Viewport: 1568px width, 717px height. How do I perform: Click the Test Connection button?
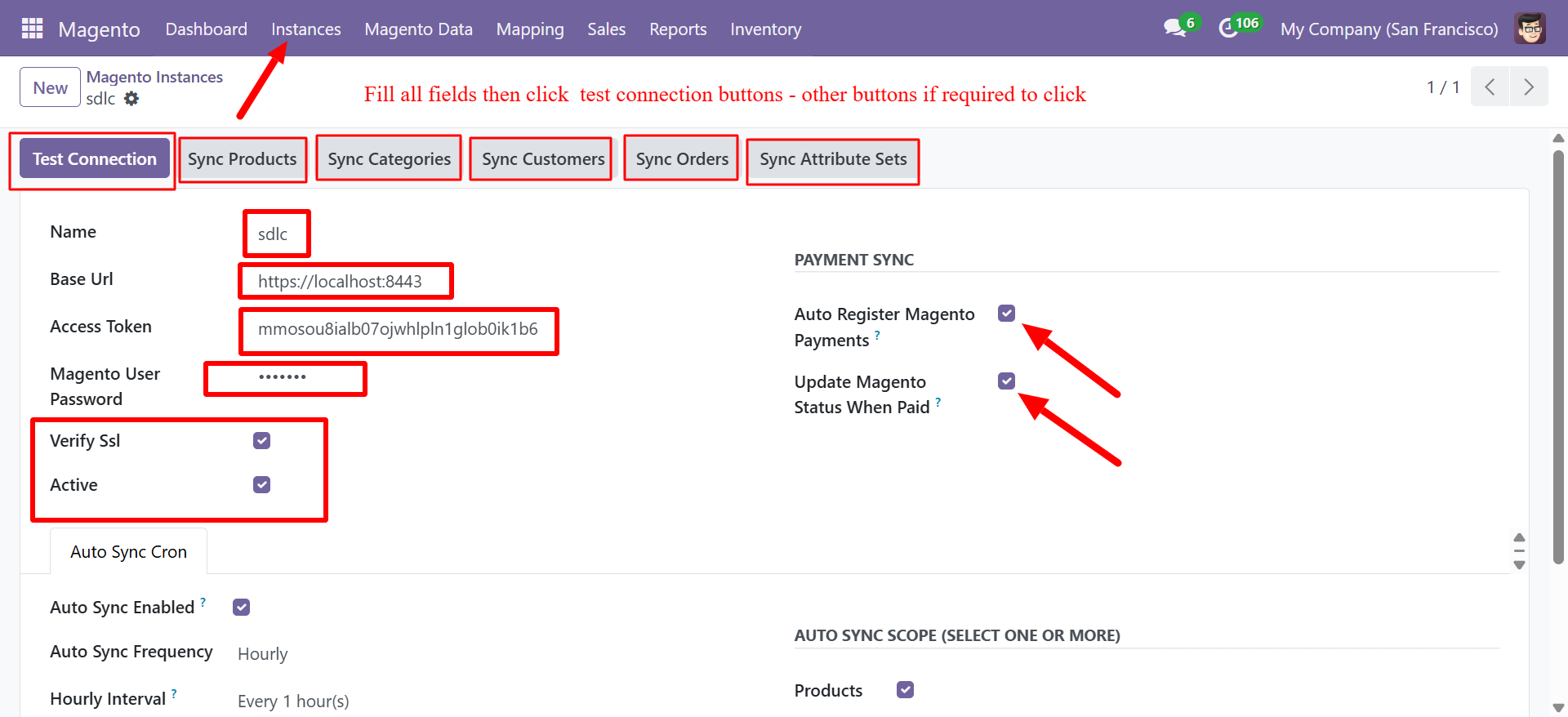[92, 158]
